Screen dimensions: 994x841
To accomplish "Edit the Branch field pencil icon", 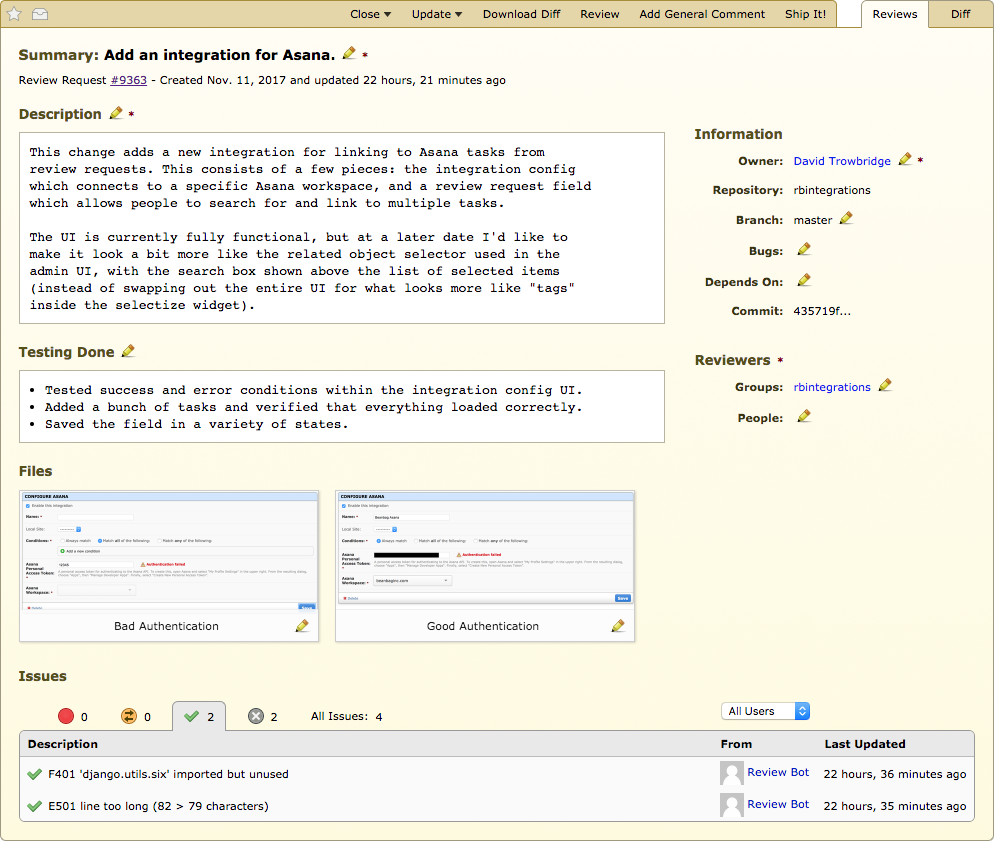I will coord(846,219).
